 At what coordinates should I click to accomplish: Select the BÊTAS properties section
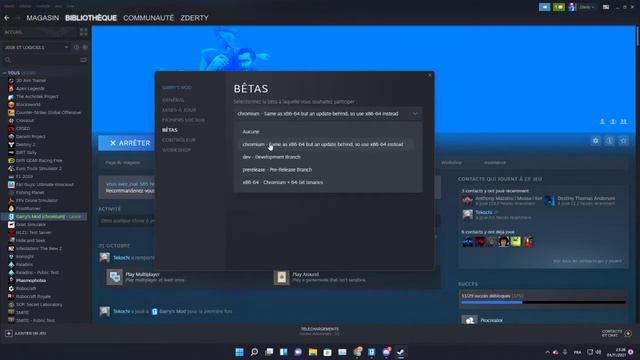170,130
